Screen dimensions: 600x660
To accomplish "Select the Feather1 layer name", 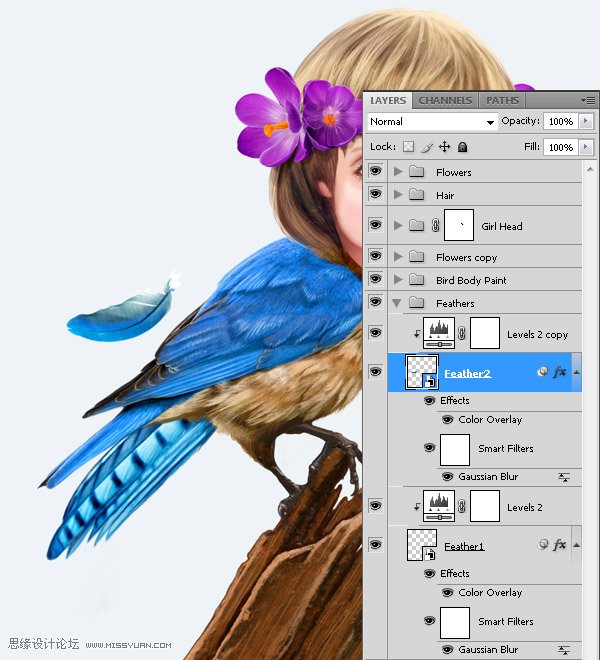I will [464, 546].
